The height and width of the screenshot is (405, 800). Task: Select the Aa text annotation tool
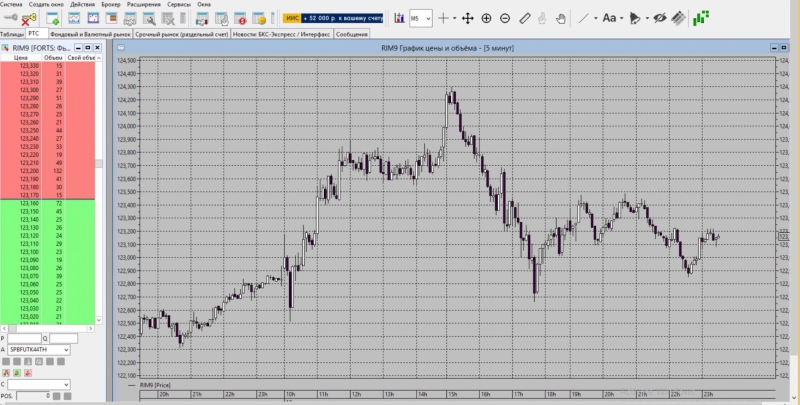609,18
